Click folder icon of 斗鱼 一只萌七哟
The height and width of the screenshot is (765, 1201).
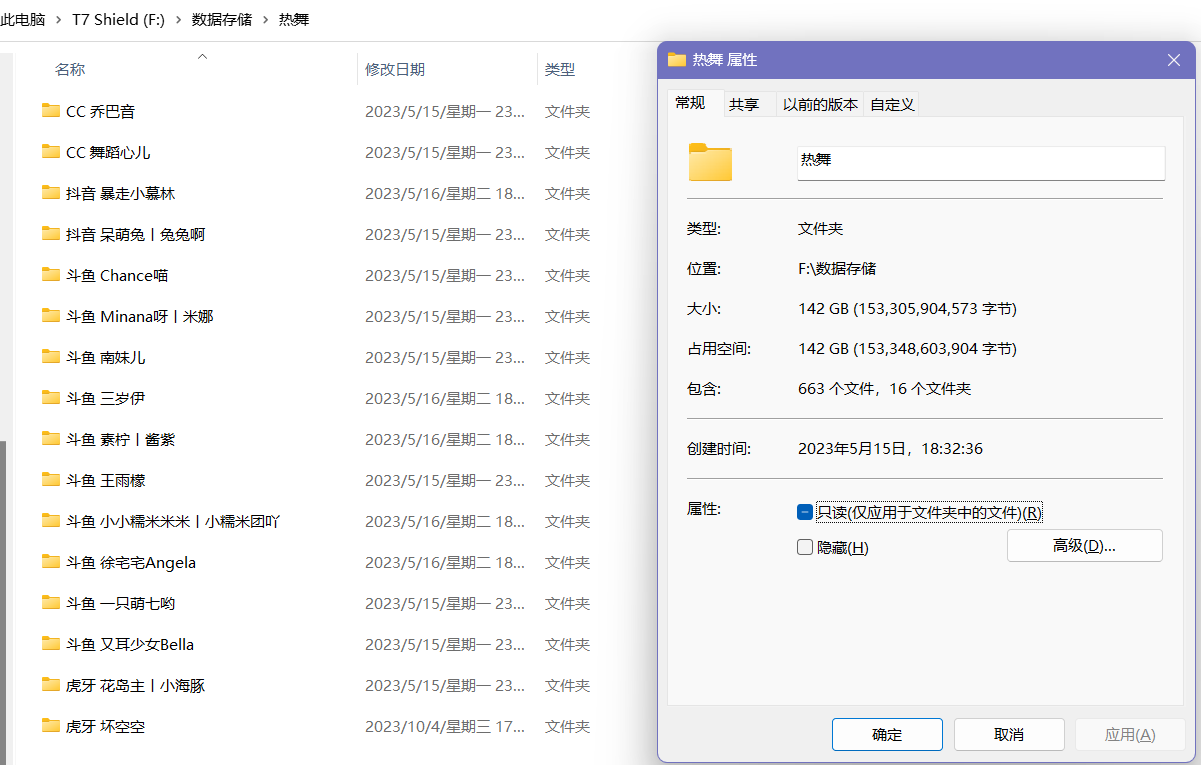tap(51, 603)
